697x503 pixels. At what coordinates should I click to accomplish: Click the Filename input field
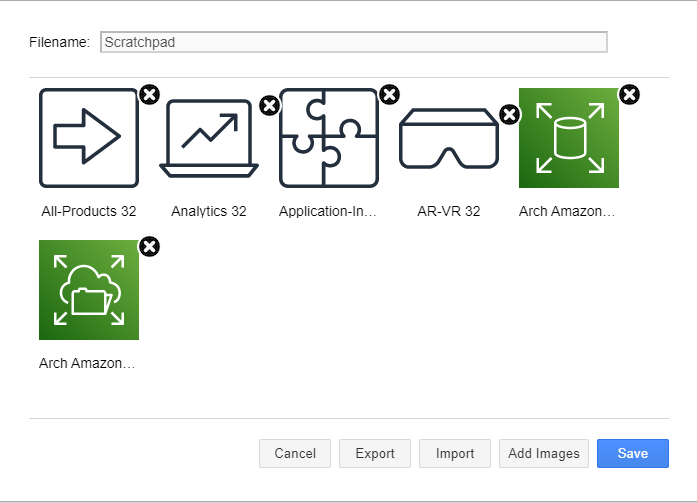point(353,42)
